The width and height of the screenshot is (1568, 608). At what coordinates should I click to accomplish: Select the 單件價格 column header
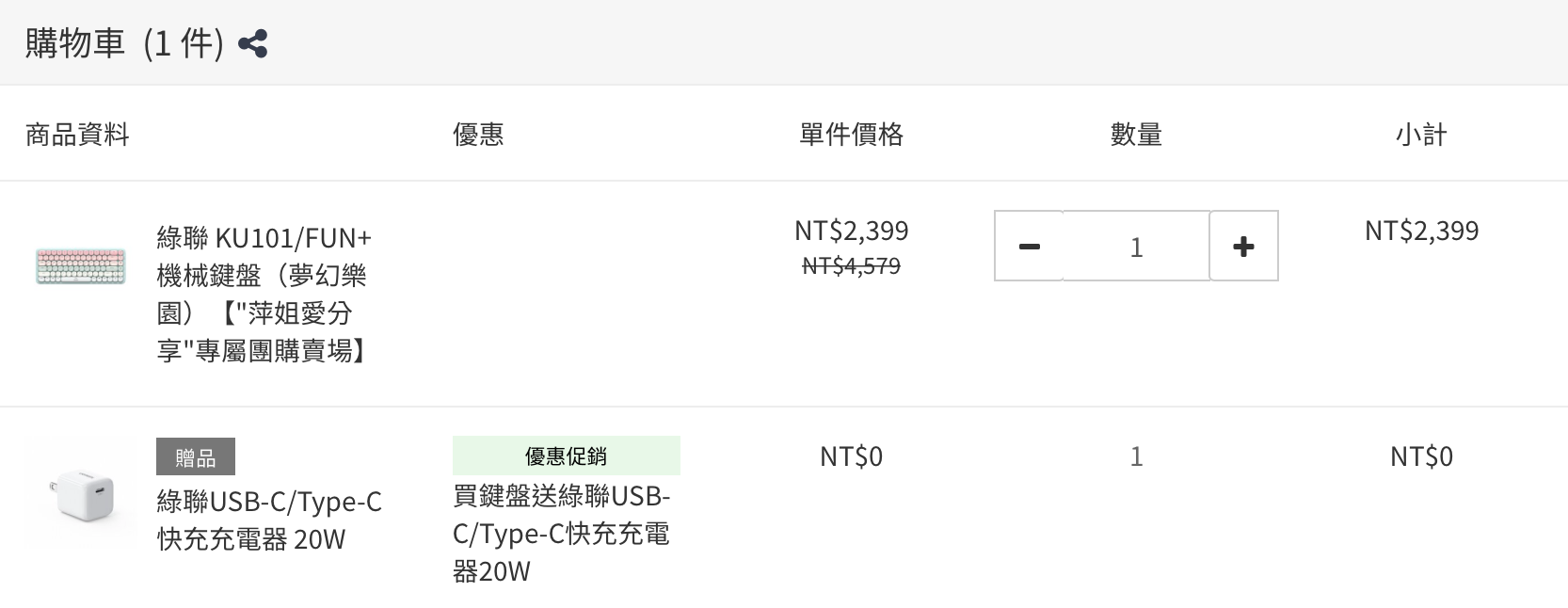[x=850, y=135]
